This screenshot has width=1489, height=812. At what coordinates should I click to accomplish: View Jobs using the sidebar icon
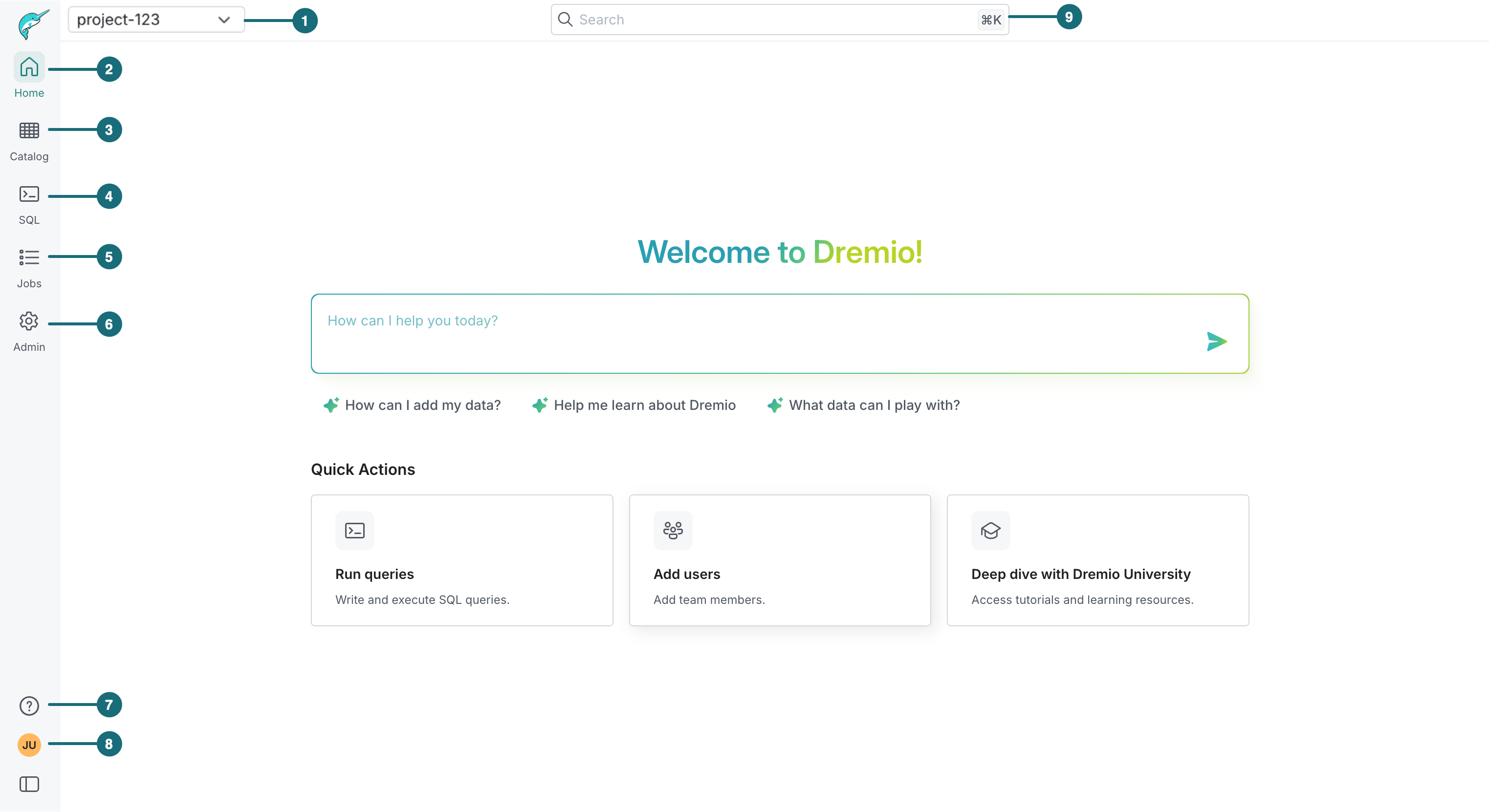(x=28, y=257)
